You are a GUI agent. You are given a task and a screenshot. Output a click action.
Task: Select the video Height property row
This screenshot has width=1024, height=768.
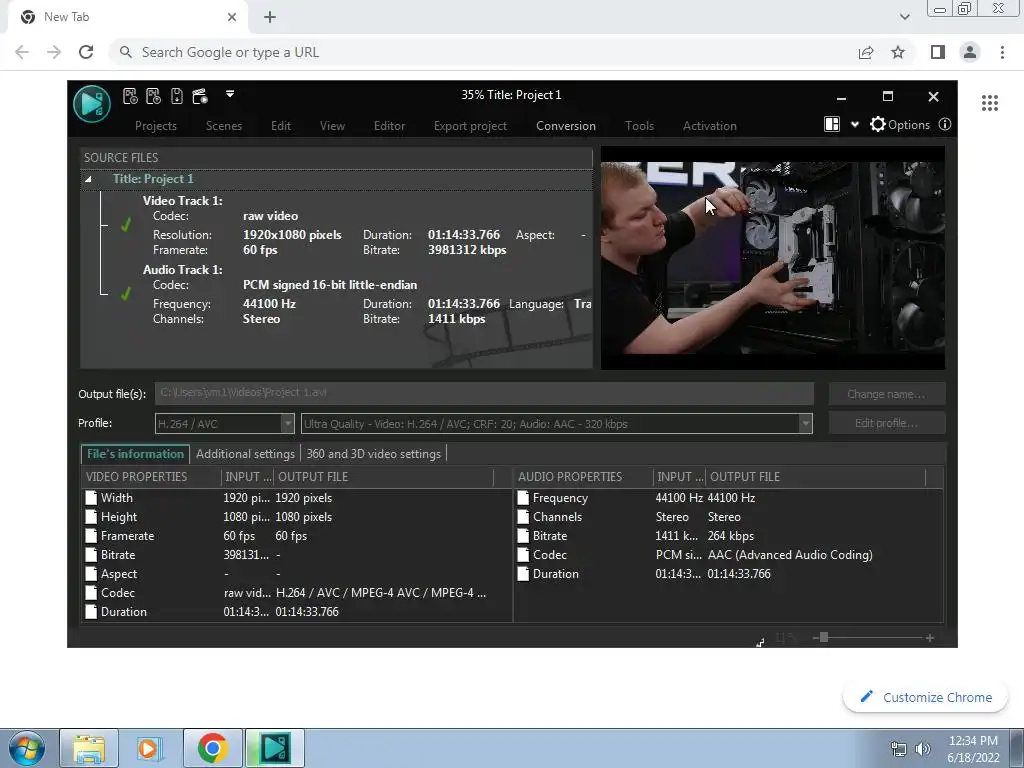click(x=296, y=517)
